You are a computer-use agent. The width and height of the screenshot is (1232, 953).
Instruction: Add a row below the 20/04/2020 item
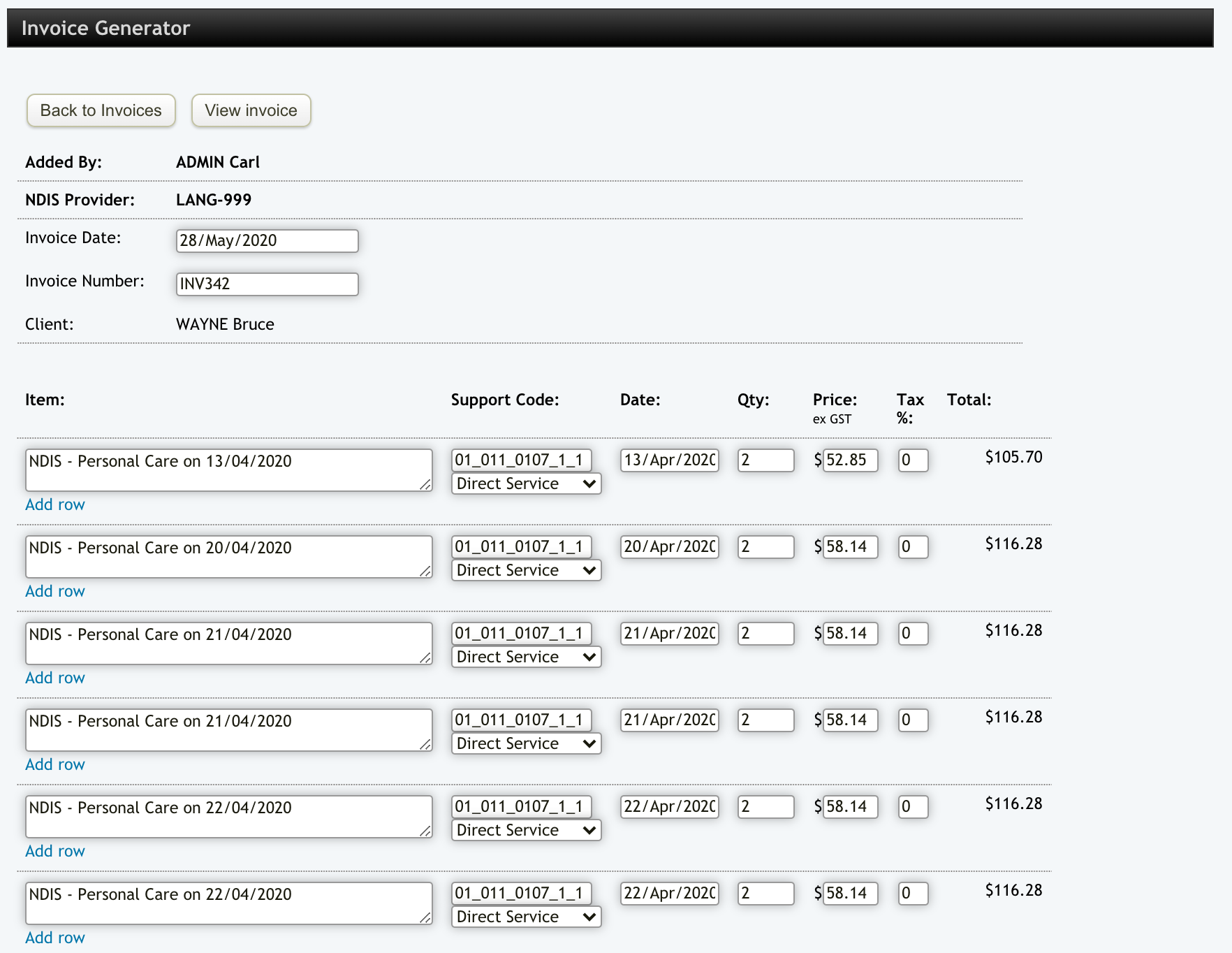(x=55, y=591)
